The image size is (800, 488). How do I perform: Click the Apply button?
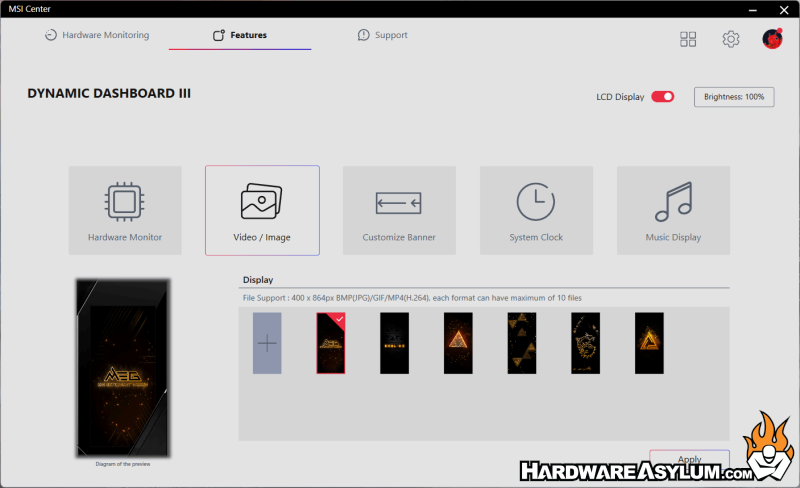pyautogui.click(x=689, y=459)
